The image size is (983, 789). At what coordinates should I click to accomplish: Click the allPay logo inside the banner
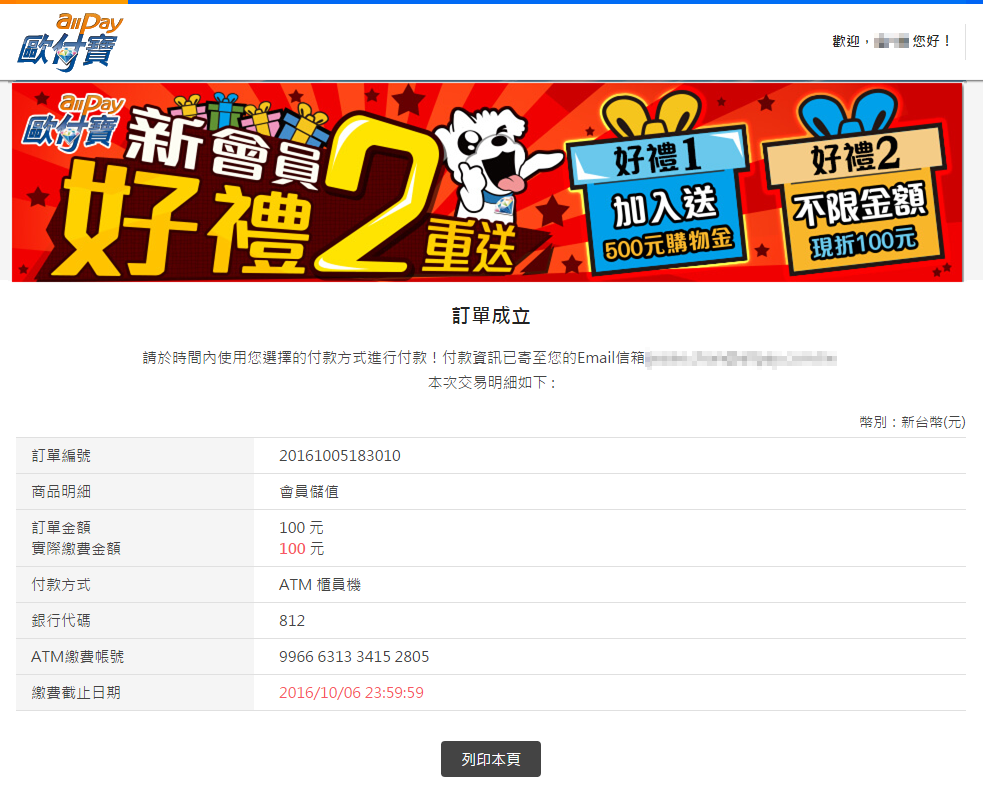[72, 123]
